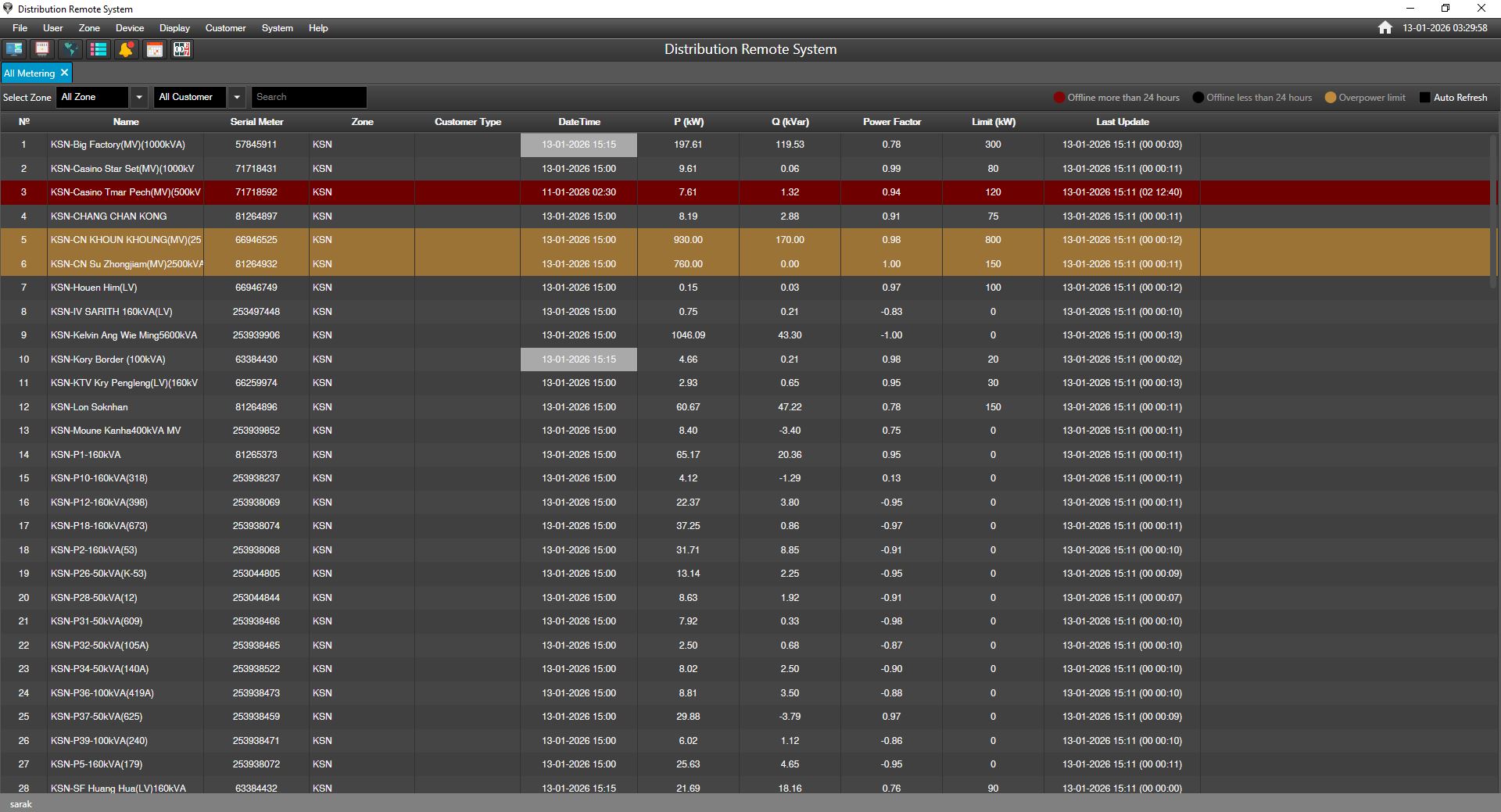Enable the Auto Refresh checkbox
1501x812 pixels.
[x=1424, y=98]
